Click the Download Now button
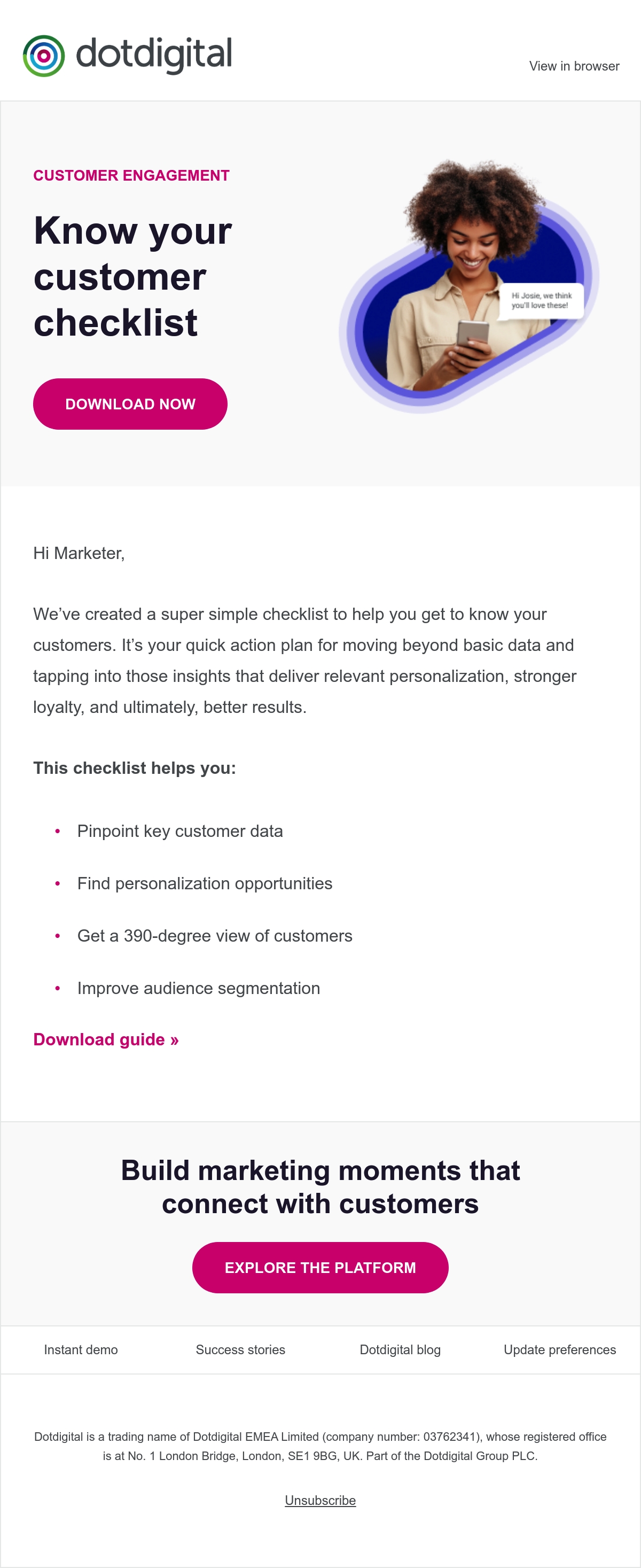641x1568 pixels. (130, 404)
